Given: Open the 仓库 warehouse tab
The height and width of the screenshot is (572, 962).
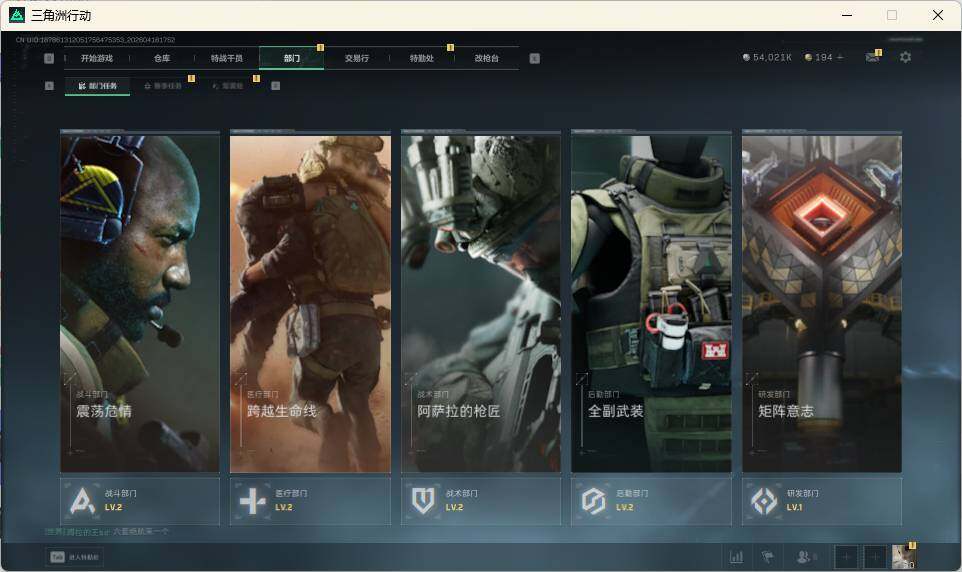Looking at the screenshot, I should pos(162,58).
